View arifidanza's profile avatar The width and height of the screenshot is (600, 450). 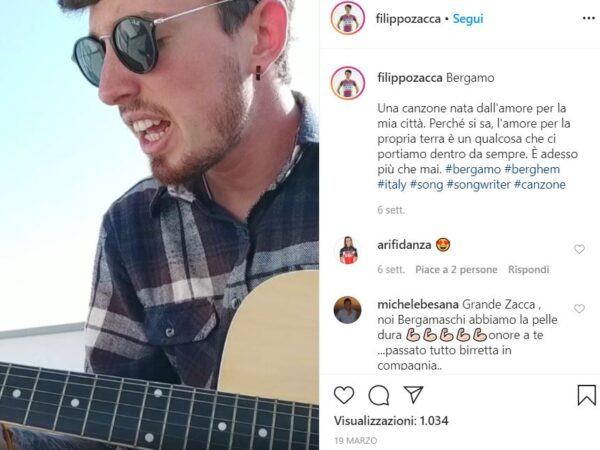348,250
